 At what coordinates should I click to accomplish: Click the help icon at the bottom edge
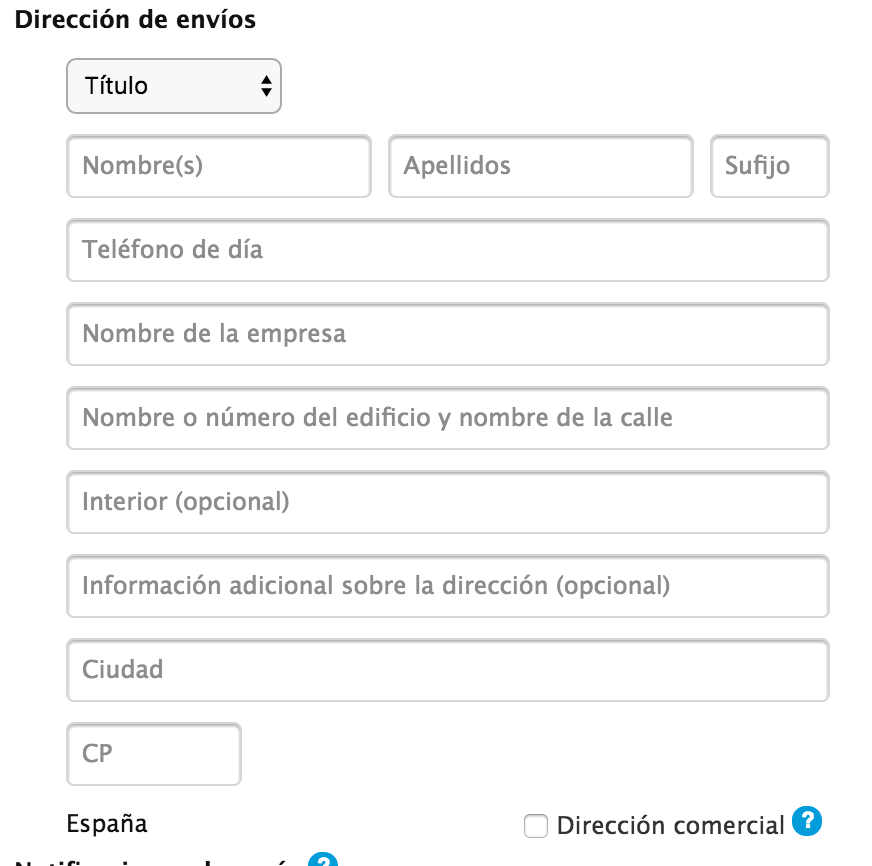[x=323, y=861]
